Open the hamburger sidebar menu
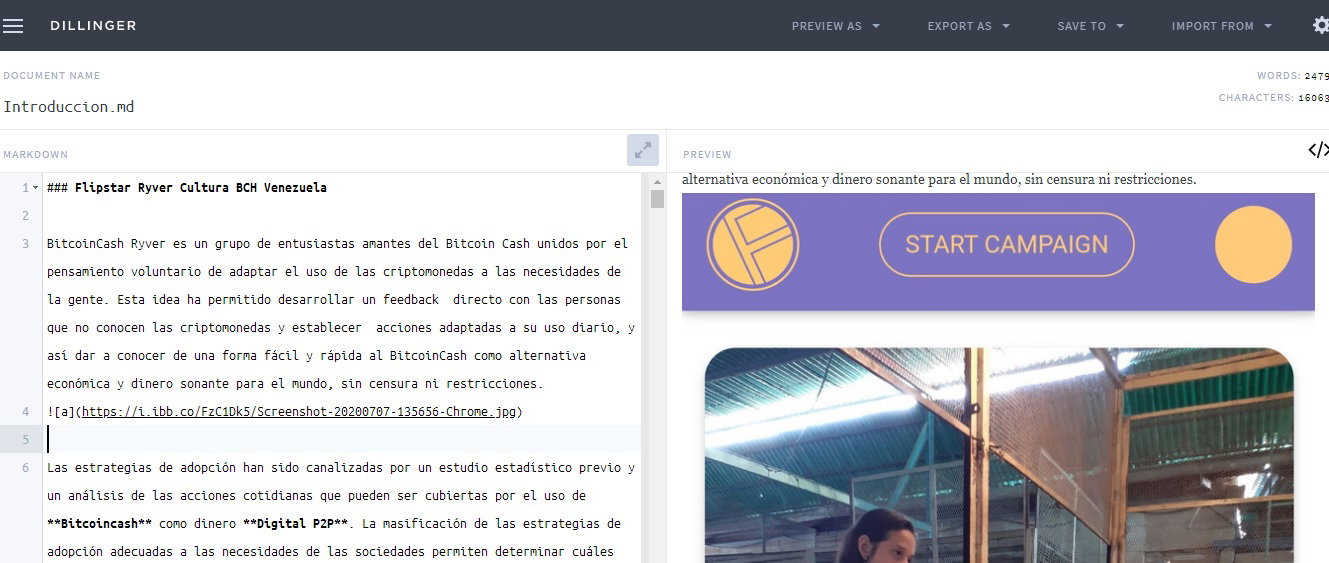 13,26
